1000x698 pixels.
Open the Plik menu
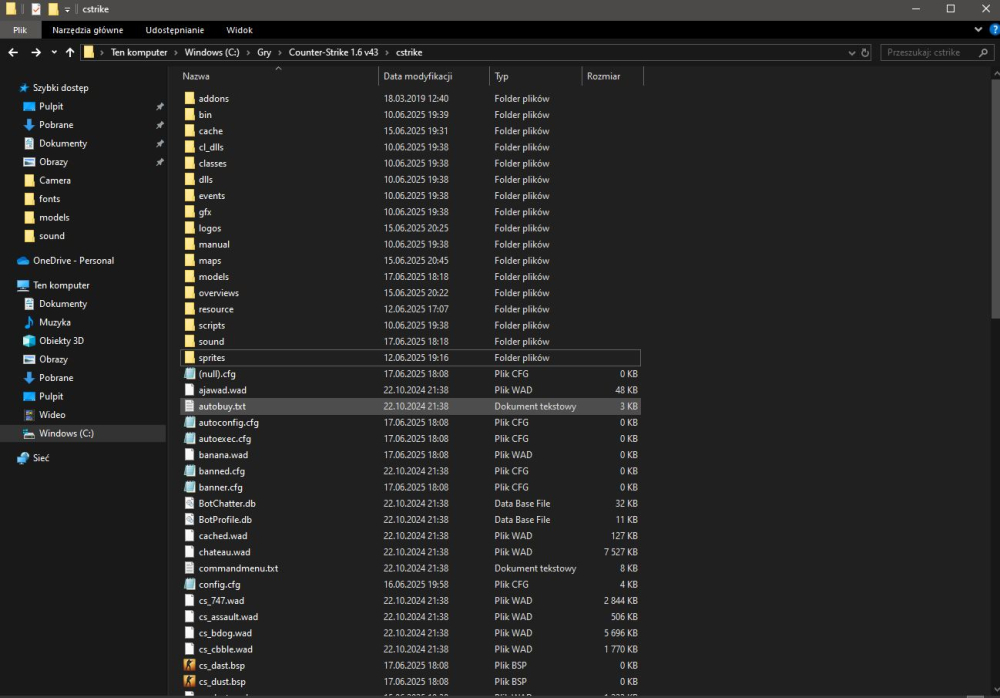tap(20, 30)
